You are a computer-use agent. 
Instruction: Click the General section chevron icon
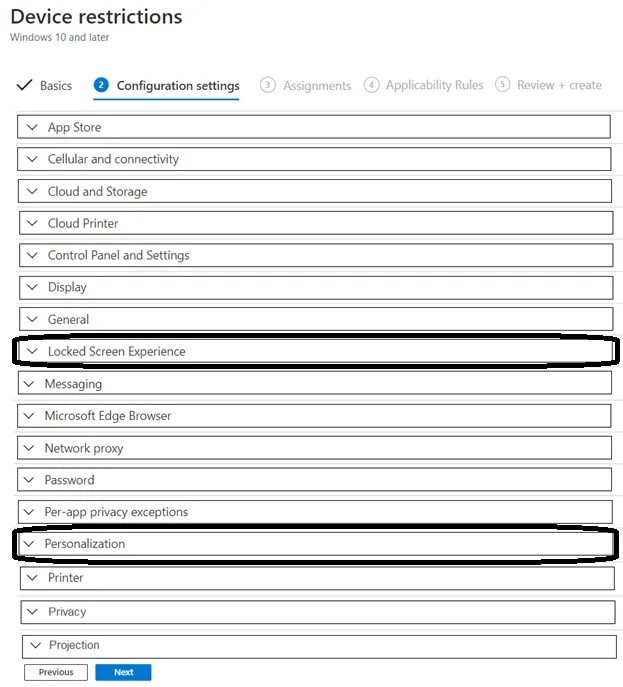click(x=32, y=319)
